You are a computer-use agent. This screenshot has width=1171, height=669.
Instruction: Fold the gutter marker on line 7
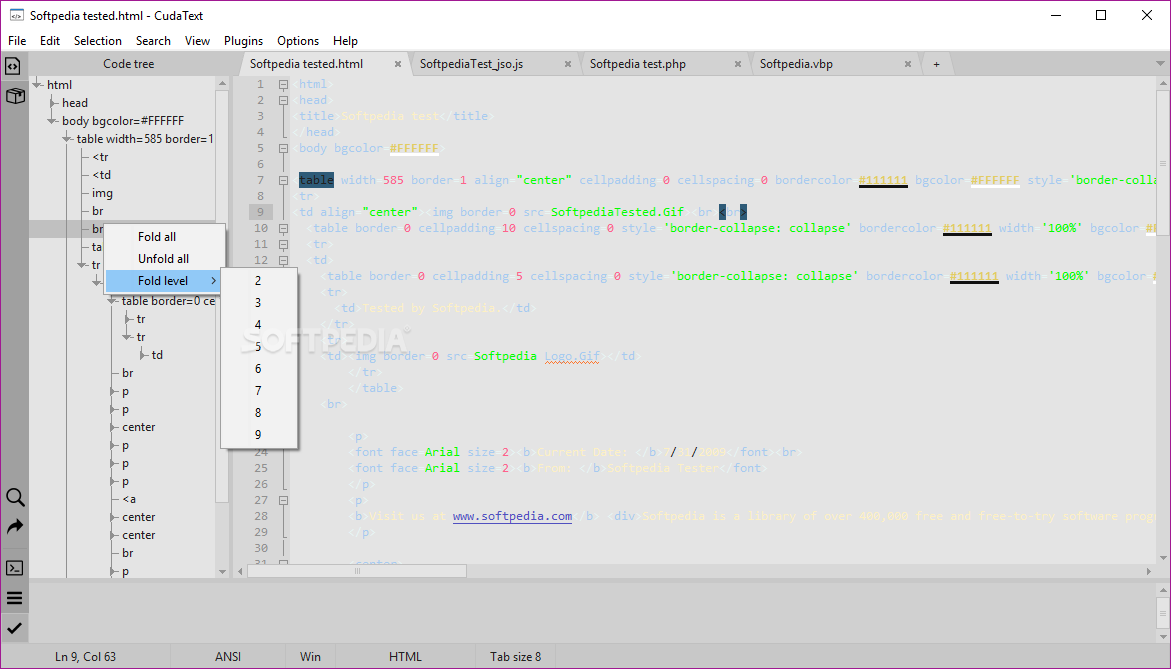pyautogui.click(x=283, y=180)
